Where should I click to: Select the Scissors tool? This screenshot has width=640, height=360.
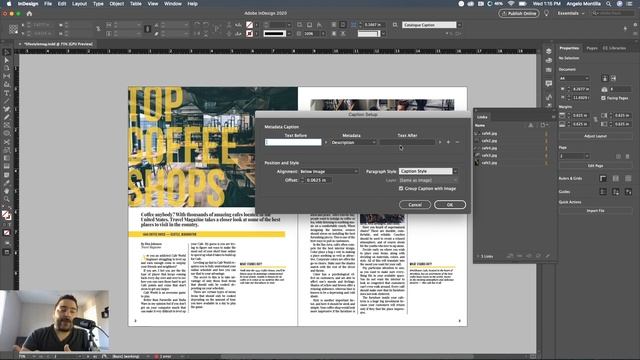(7, 142)
